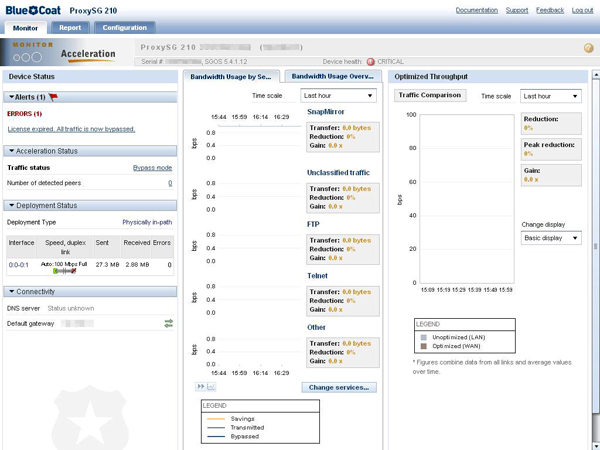This screenshot has height=450, width=600.
Task: Click the red alert flag icon
Action: tap(53, 97)
